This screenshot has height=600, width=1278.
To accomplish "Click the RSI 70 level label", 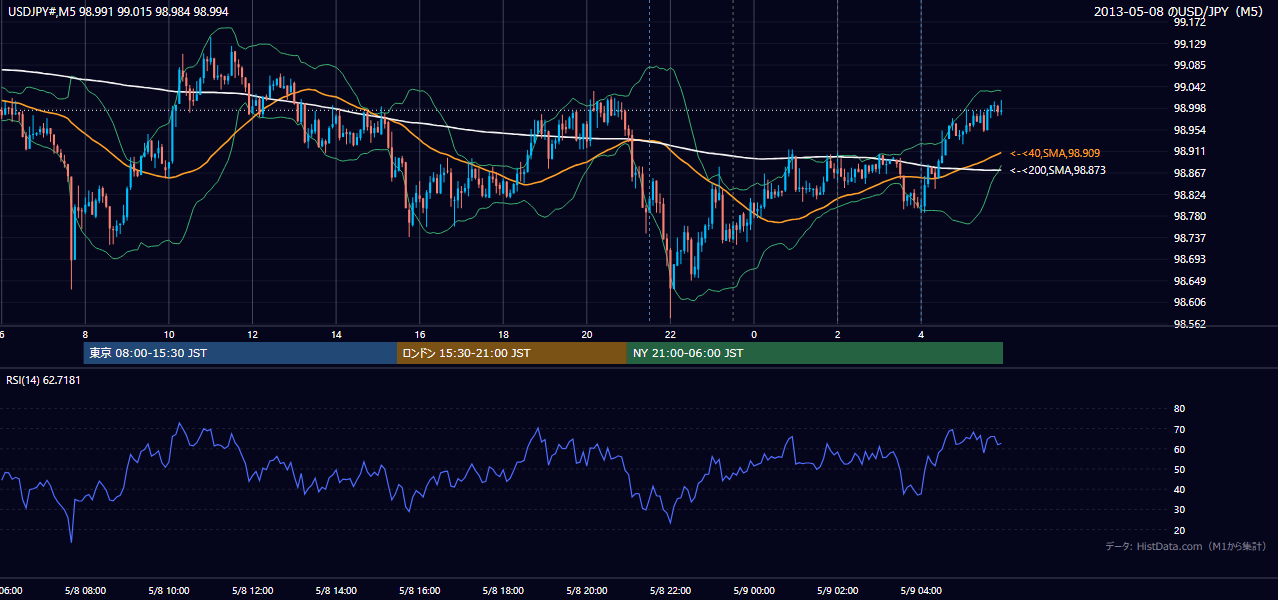I will tap(1179, 429).
